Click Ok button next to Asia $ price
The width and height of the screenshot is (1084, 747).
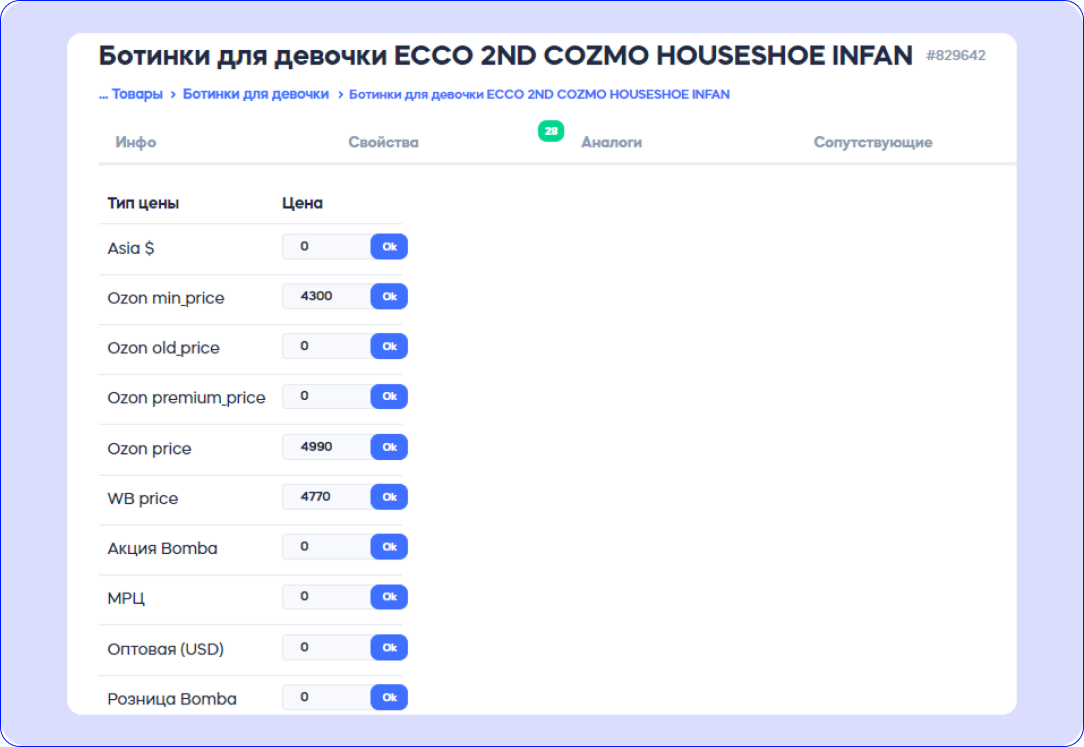389,247
